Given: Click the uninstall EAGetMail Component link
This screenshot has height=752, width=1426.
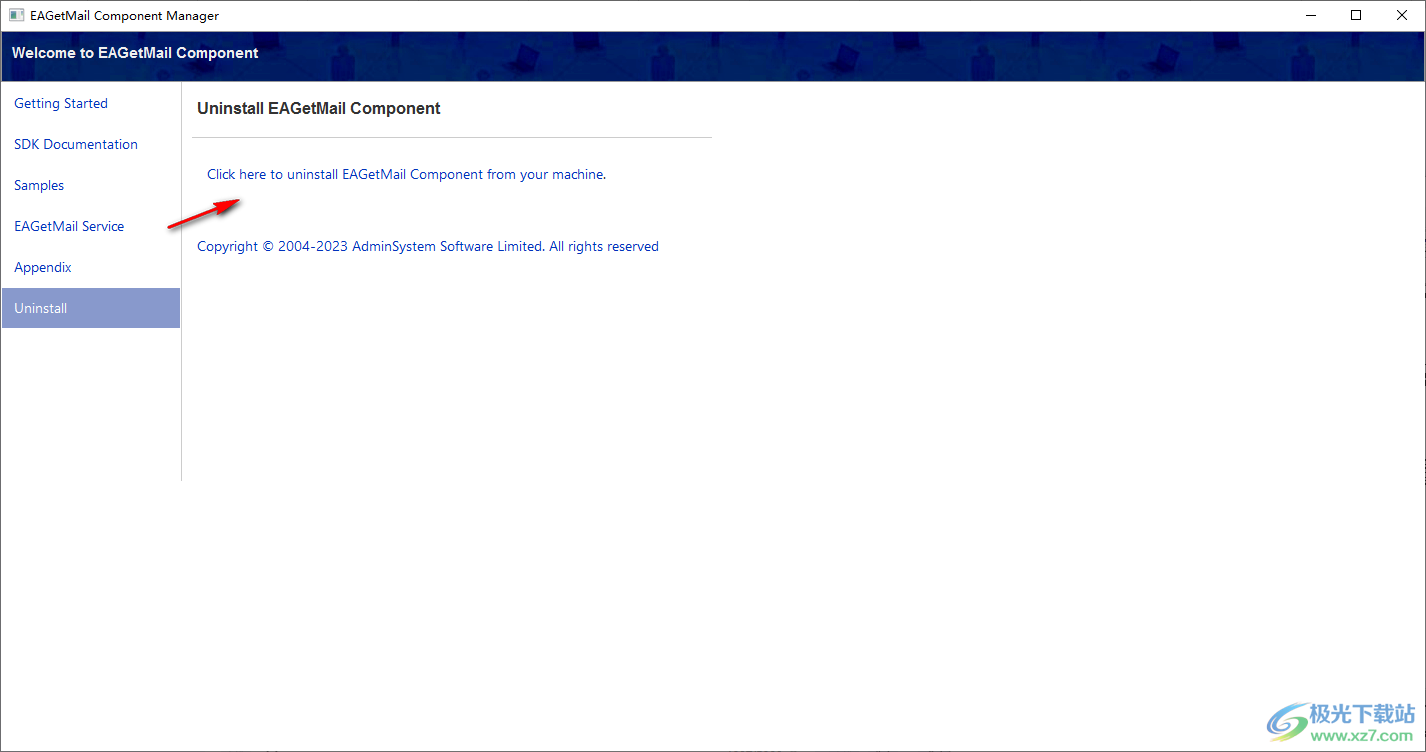Looking at the screenshot, I should point(406,174).
